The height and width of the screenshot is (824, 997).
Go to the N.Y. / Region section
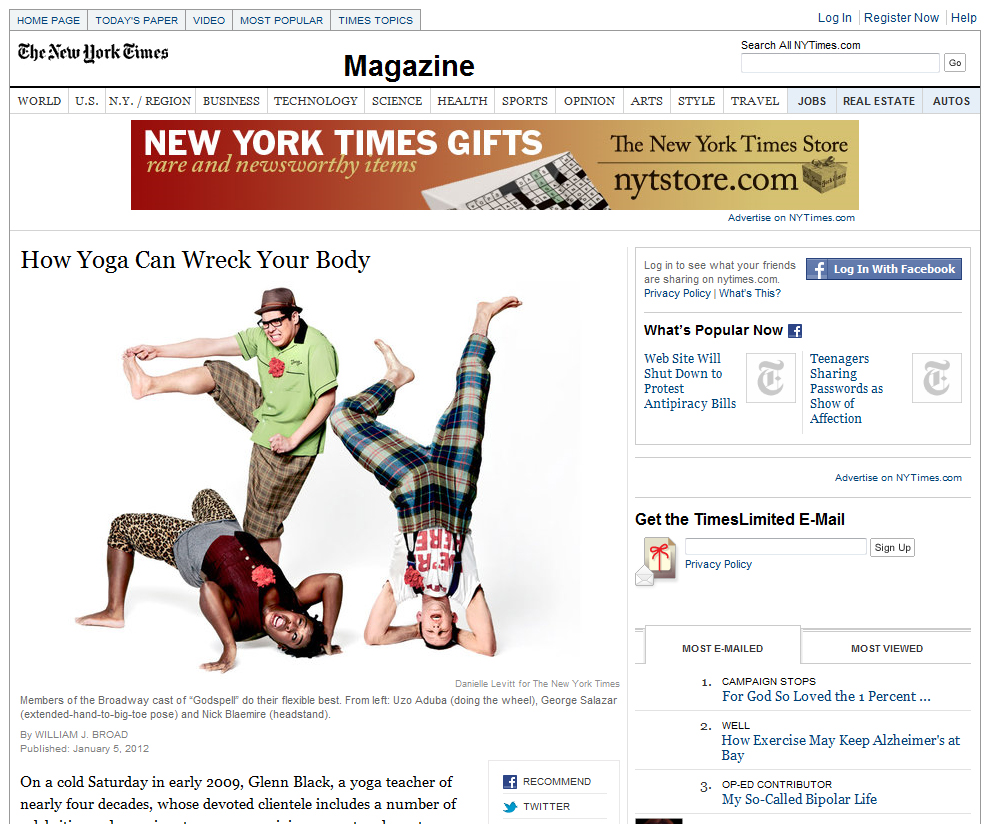click(149, 101)
